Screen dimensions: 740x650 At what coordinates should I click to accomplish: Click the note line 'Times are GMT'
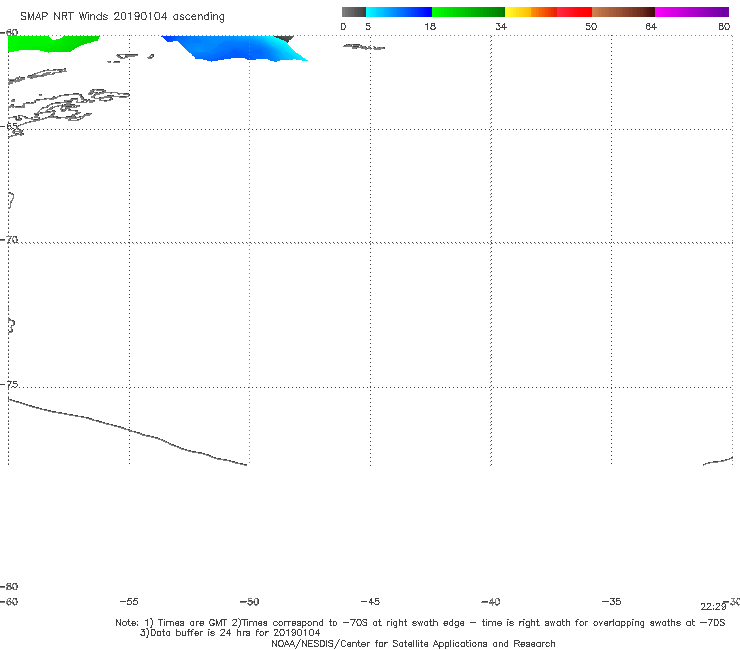pyautogui.click(x=192, y=623)
